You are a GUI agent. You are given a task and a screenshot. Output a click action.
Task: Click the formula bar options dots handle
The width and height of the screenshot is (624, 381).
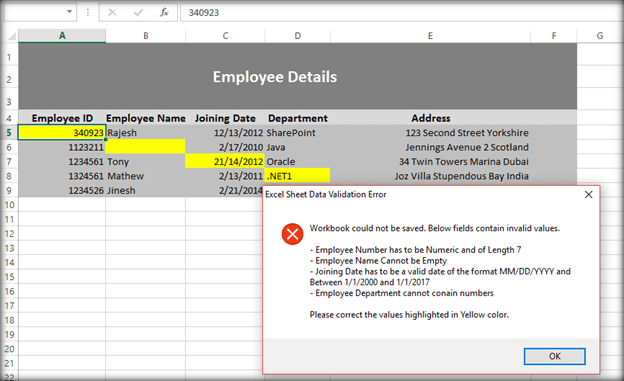(x=88, y=13)
